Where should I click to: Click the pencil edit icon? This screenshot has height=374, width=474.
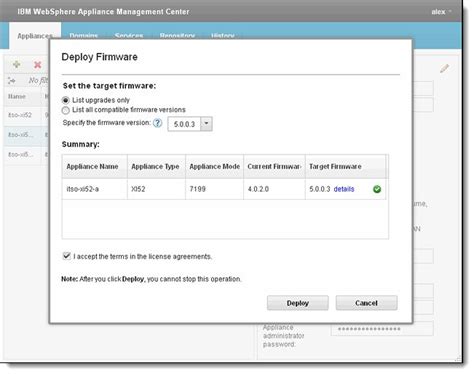point(444,68)
